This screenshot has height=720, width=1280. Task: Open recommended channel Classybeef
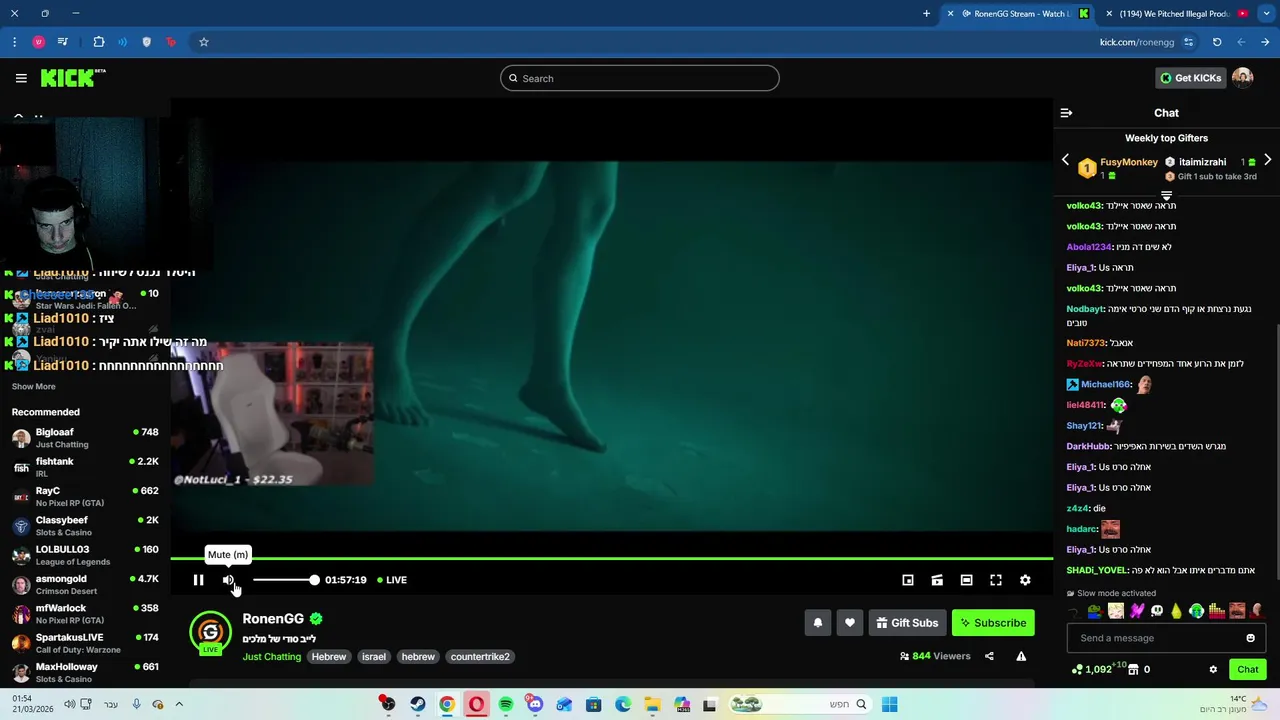[85, 526]
